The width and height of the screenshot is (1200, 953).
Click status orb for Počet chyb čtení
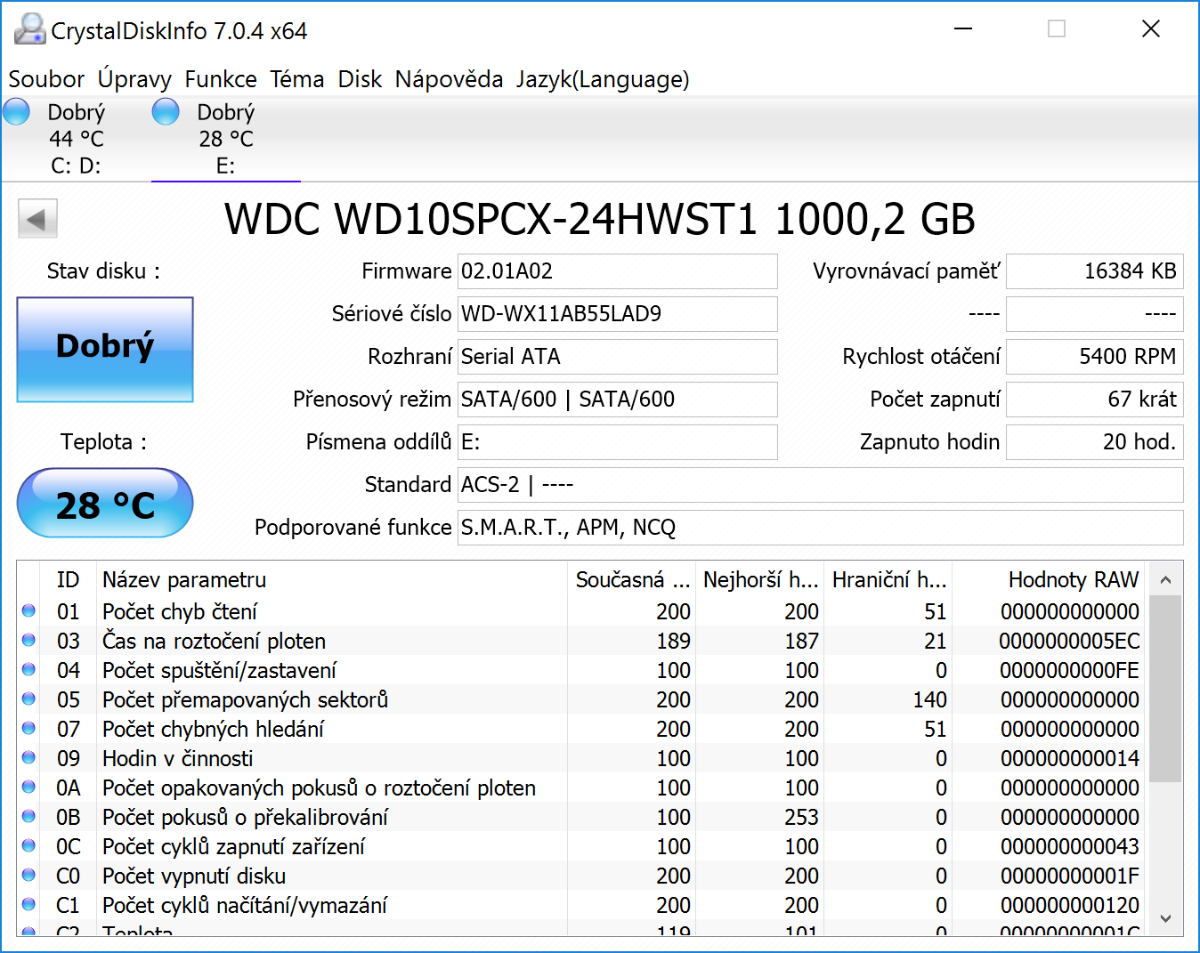pyautogui.click(x=28, y=611)
